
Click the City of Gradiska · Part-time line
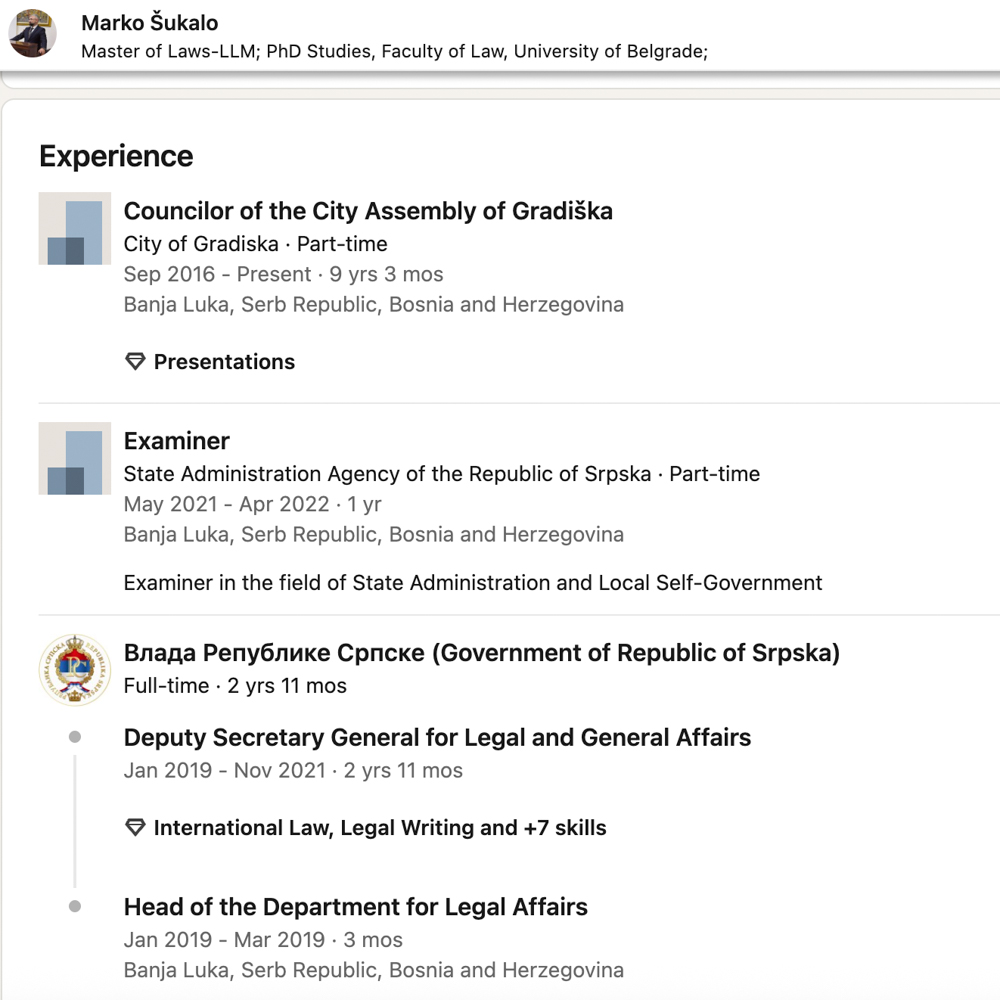(255, 244)
